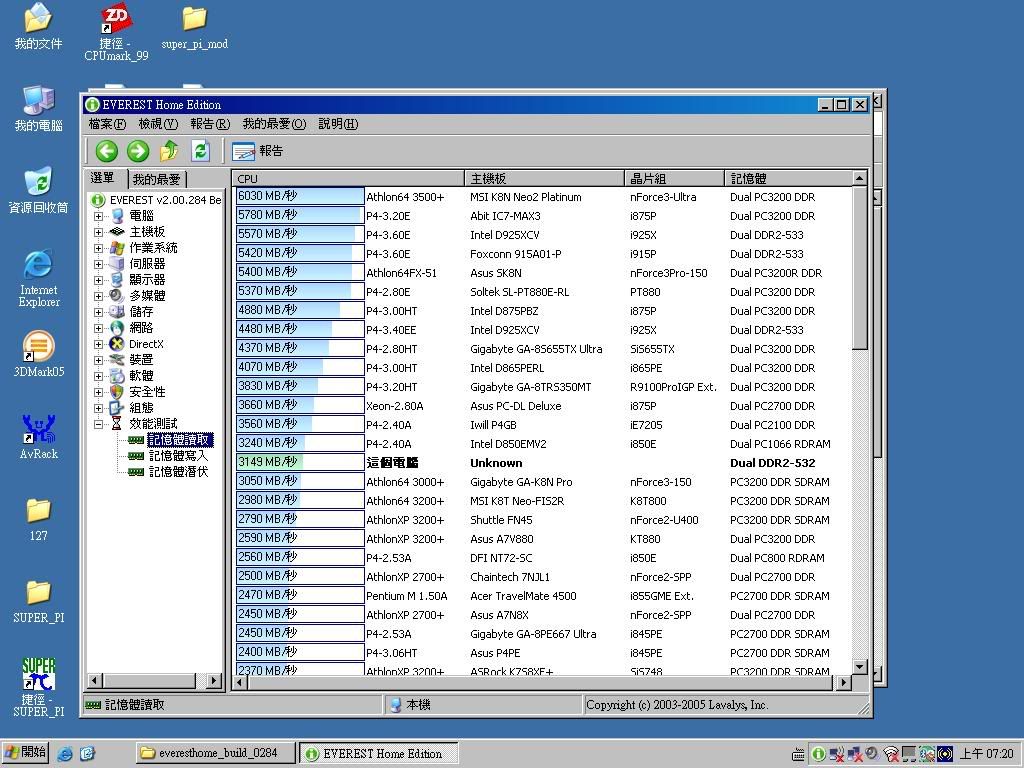The image size is (1024, 768).
Task: Expand the DirectX tree node
Action: (98, 344)
